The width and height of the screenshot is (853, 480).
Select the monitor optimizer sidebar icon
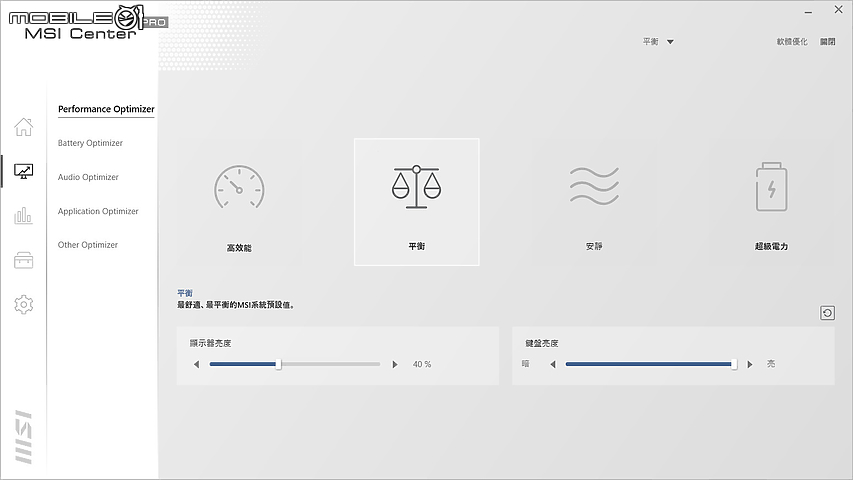pyautogui.click(x=23, y=171)
